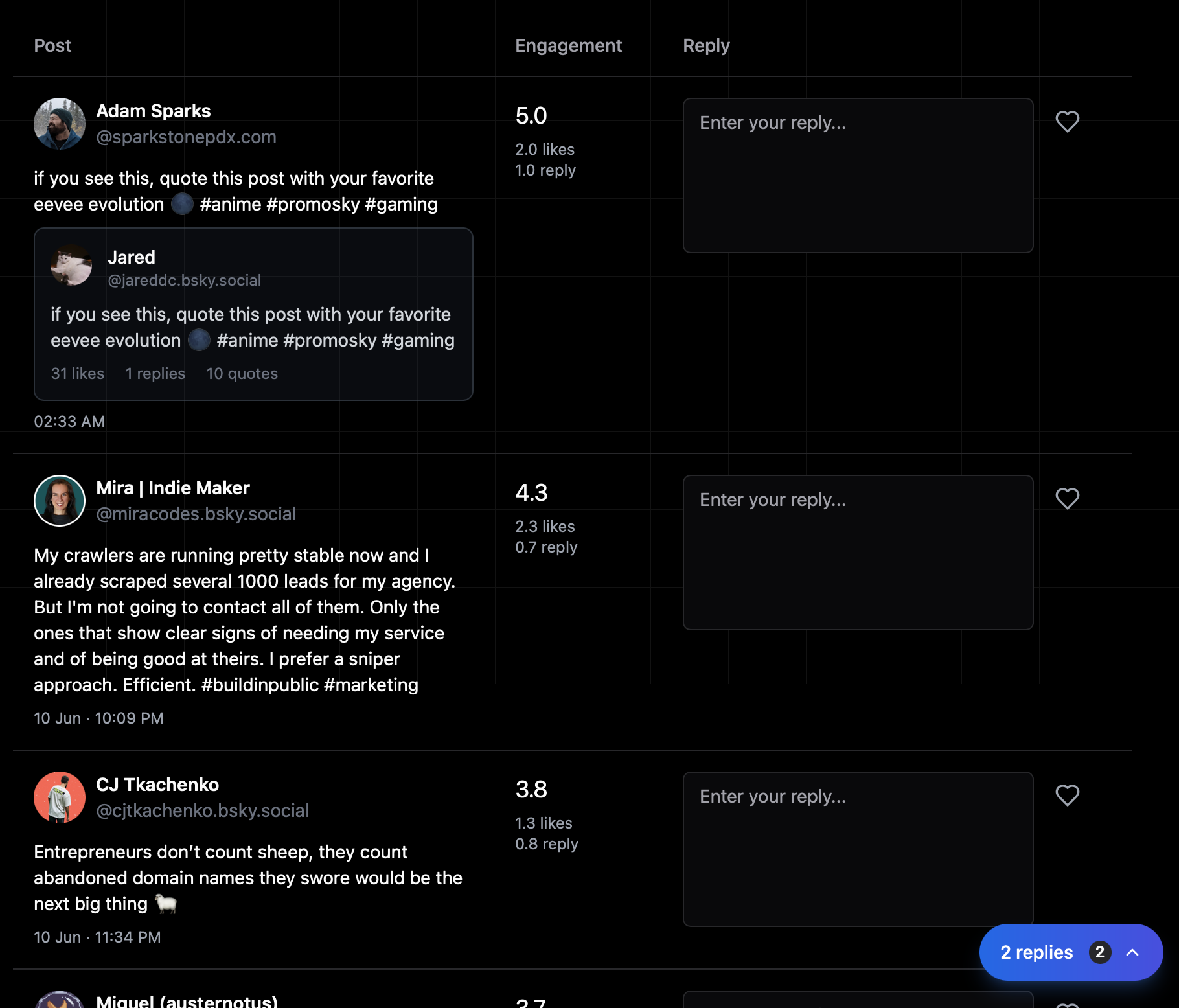The image size is (1179, 1008).
Task: Like CJ Tkachenko's post with the heart icon
Action: click(x=1067, y=796)
